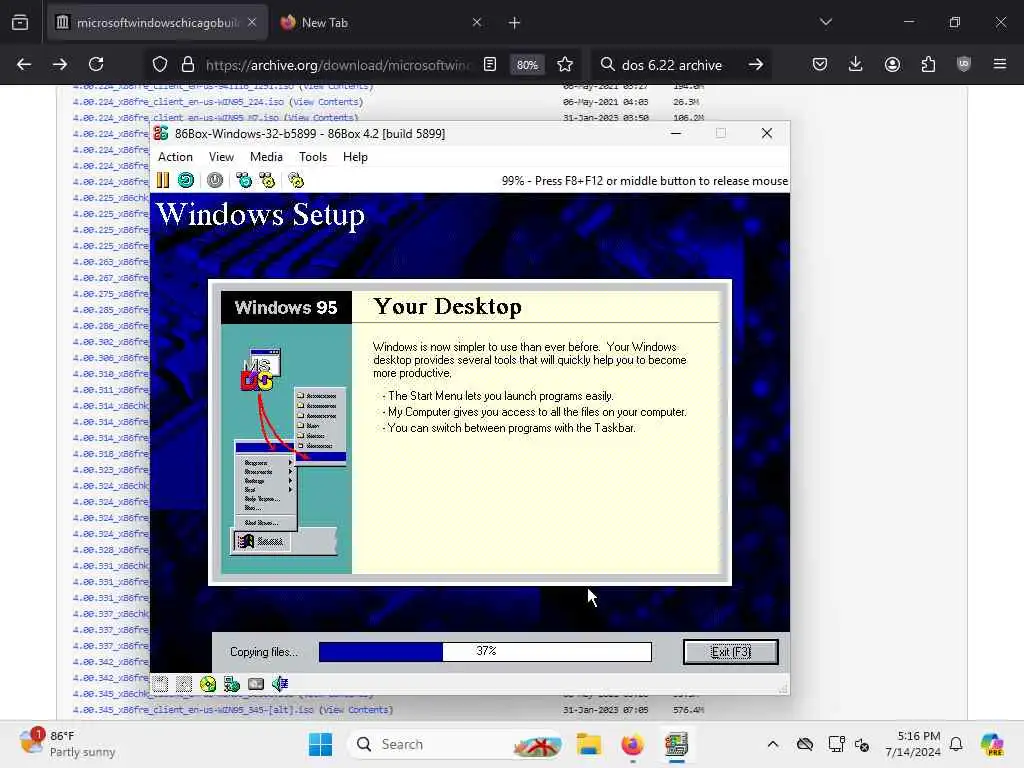
Task: Open Firefox View button at tab strip
Action: pyautogui.click(x=20, y=22)
